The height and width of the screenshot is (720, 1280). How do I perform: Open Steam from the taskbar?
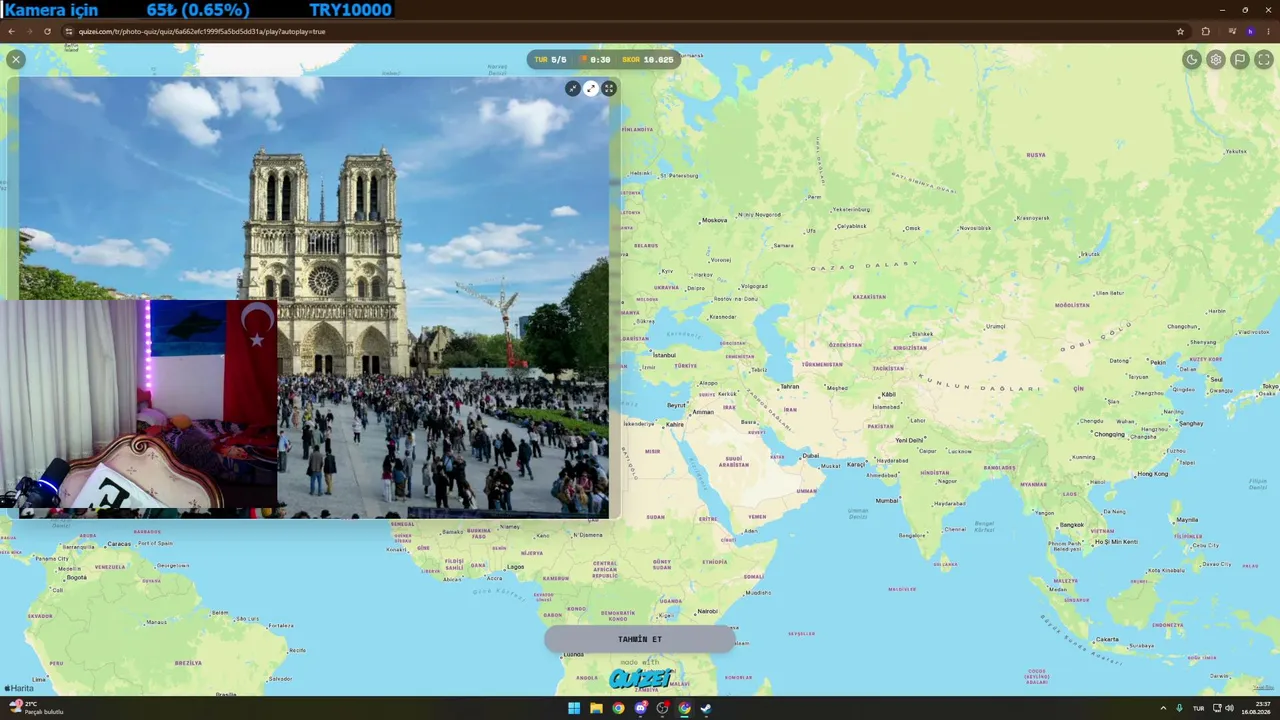[x=706, y=708]
